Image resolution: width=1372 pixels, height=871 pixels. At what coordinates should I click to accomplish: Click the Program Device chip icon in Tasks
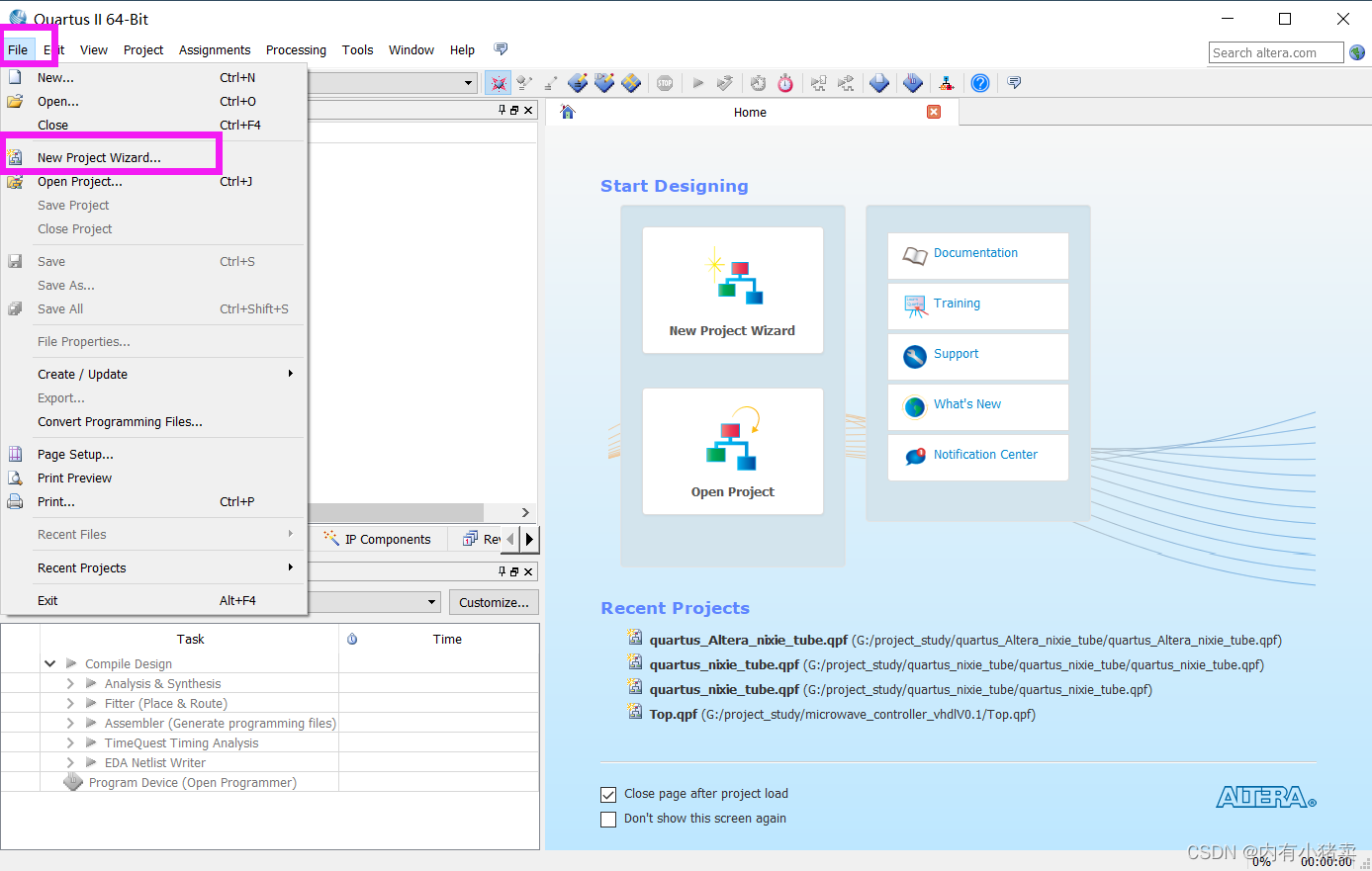(73, 782)
